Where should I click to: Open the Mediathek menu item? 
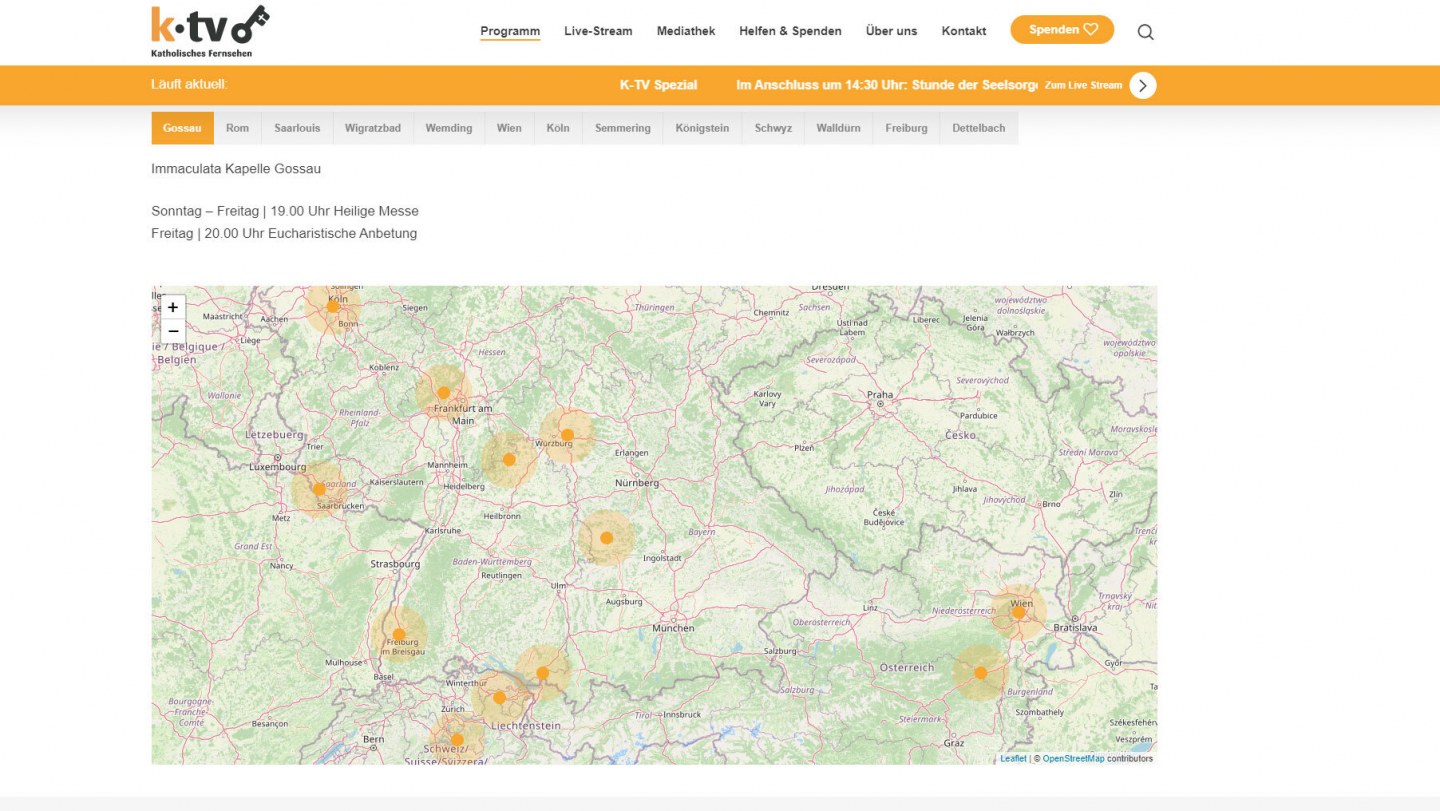(x=686, y=31)
